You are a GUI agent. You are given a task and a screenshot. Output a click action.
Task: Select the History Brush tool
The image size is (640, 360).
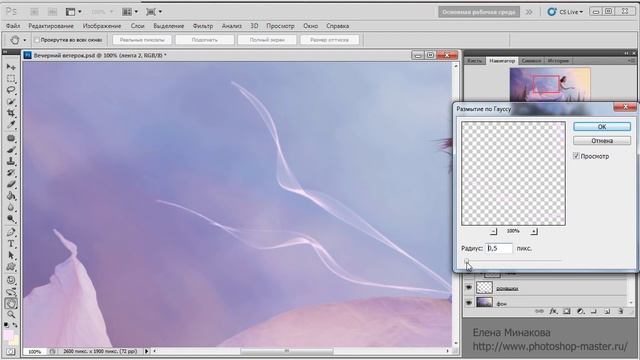coord(11,173)
